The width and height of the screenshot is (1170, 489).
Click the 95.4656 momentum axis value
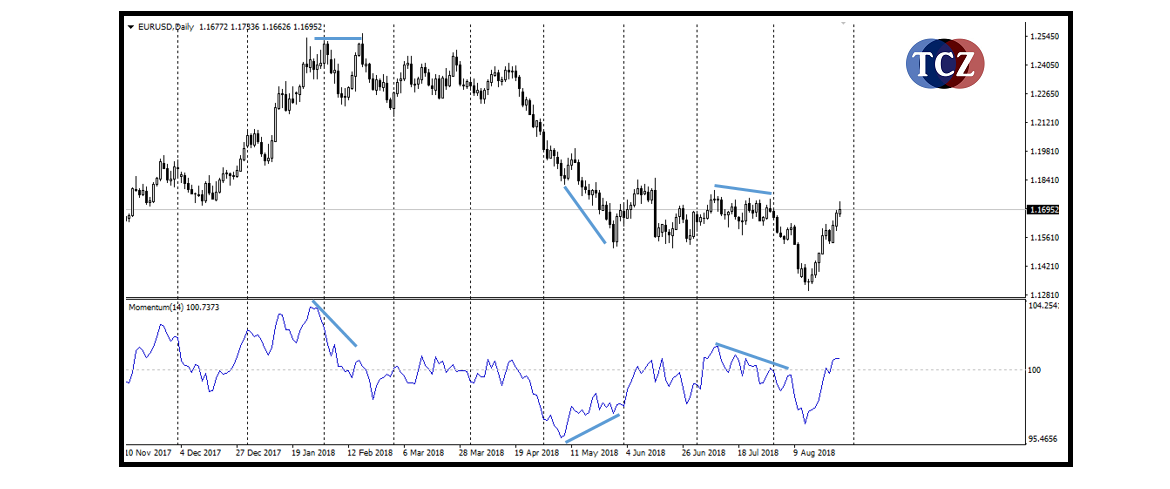(x=1044, y=439)
